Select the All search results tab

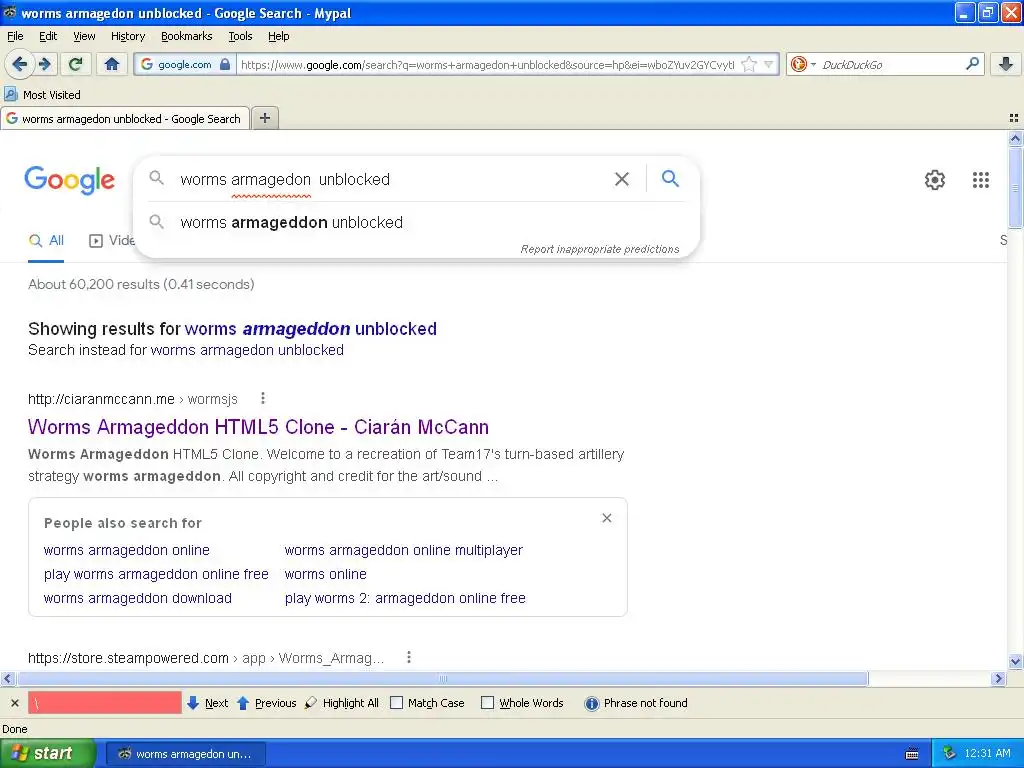point(46,240)
